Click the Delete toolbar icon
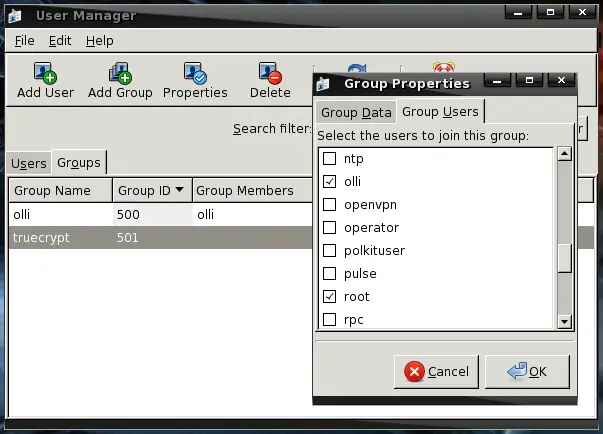Image resolution: width=603 pixels, height=434 pixels. coord(270,73)
